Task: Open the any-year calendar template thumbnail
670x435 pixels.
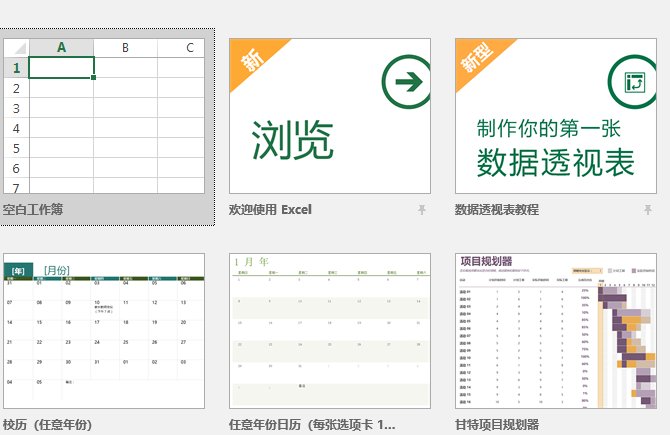Action: (330, 331)
